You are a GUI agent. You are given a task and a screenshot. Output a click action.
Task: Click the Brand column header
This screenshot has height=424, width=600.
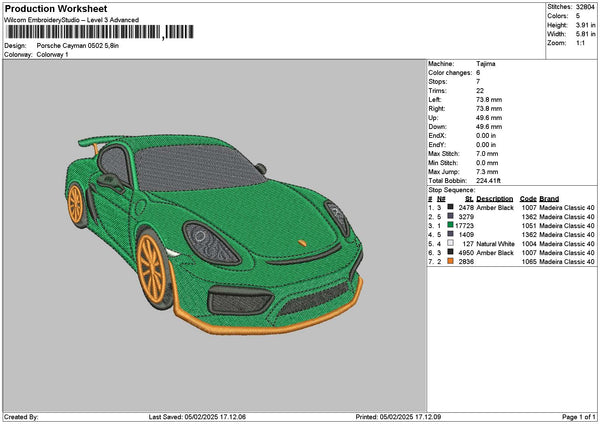550,198
